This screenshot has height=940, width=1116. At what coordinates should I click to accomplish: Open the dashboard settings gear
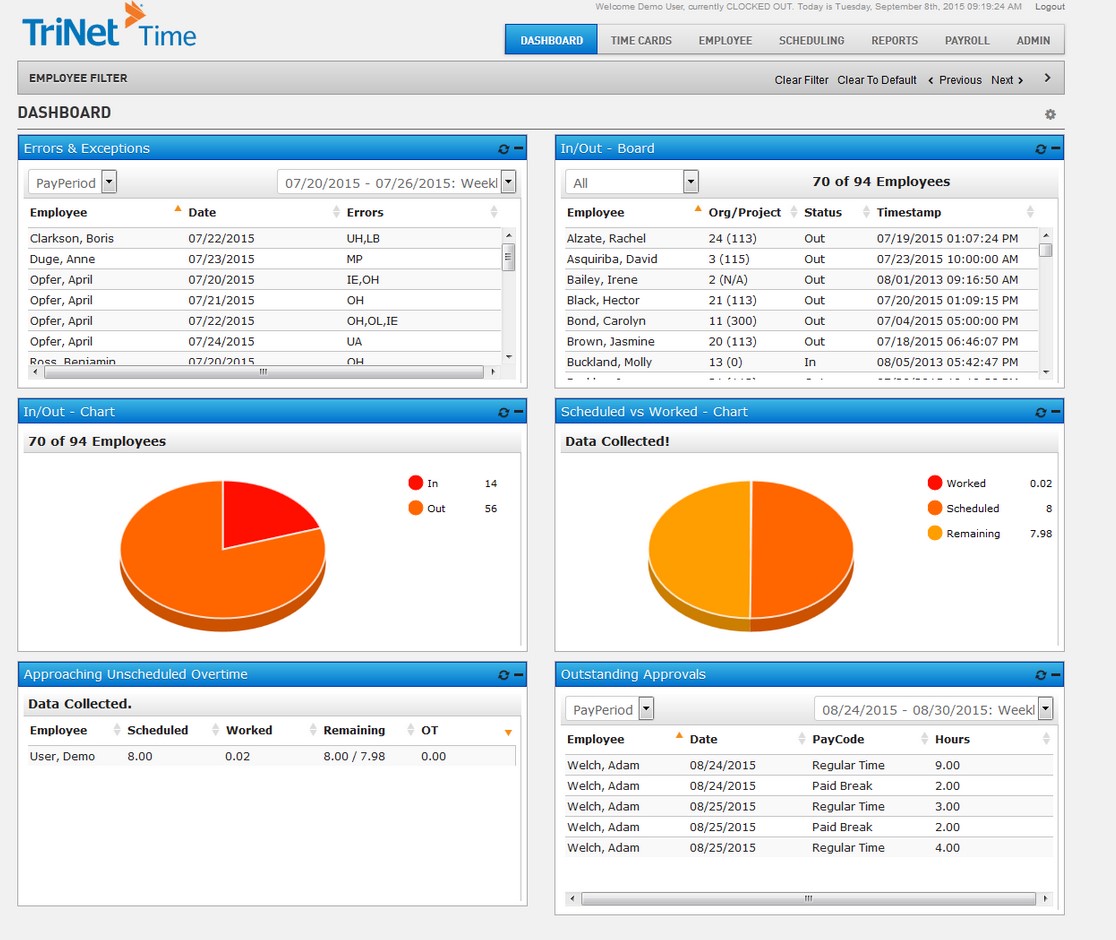[x=1050, y=114]
